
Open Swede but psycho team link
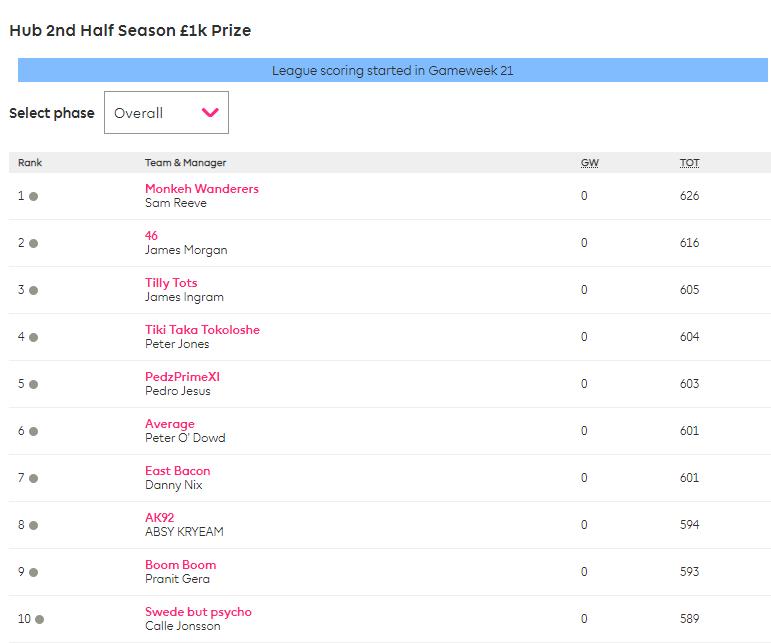(198, 612)
